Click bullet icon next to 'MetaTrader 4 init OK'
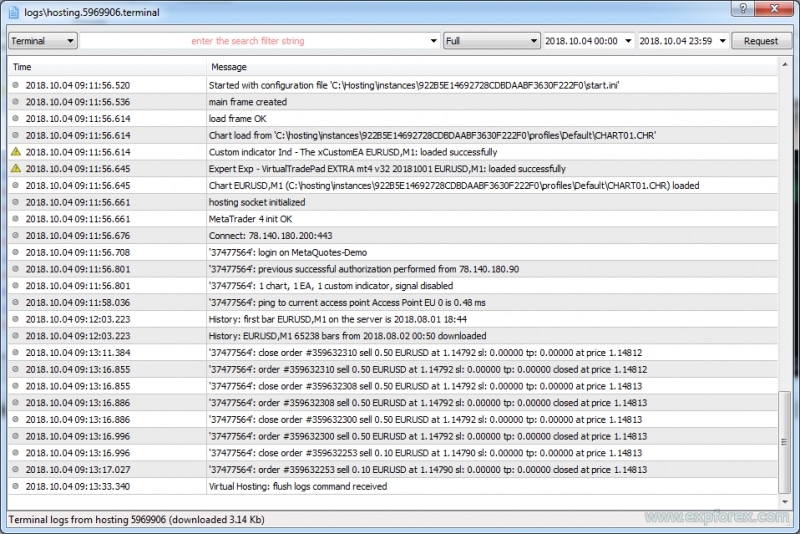Viewport: 800px width, 534px height. 15,219
